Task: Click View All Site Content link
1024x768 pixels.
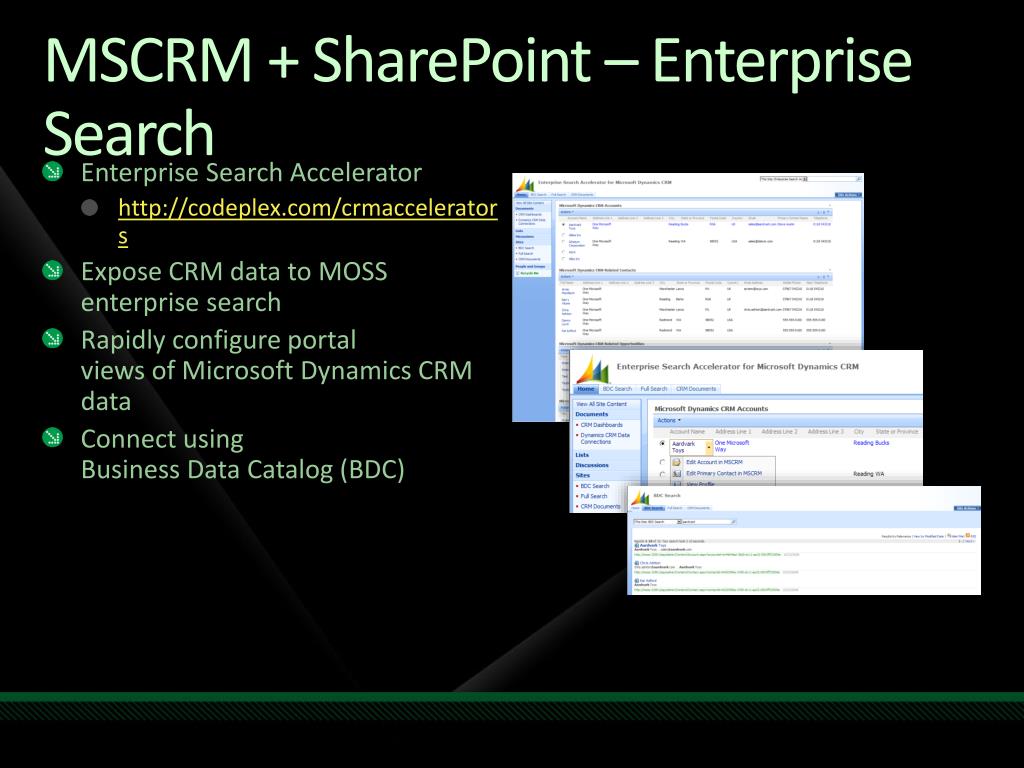Action: [601, 404]
